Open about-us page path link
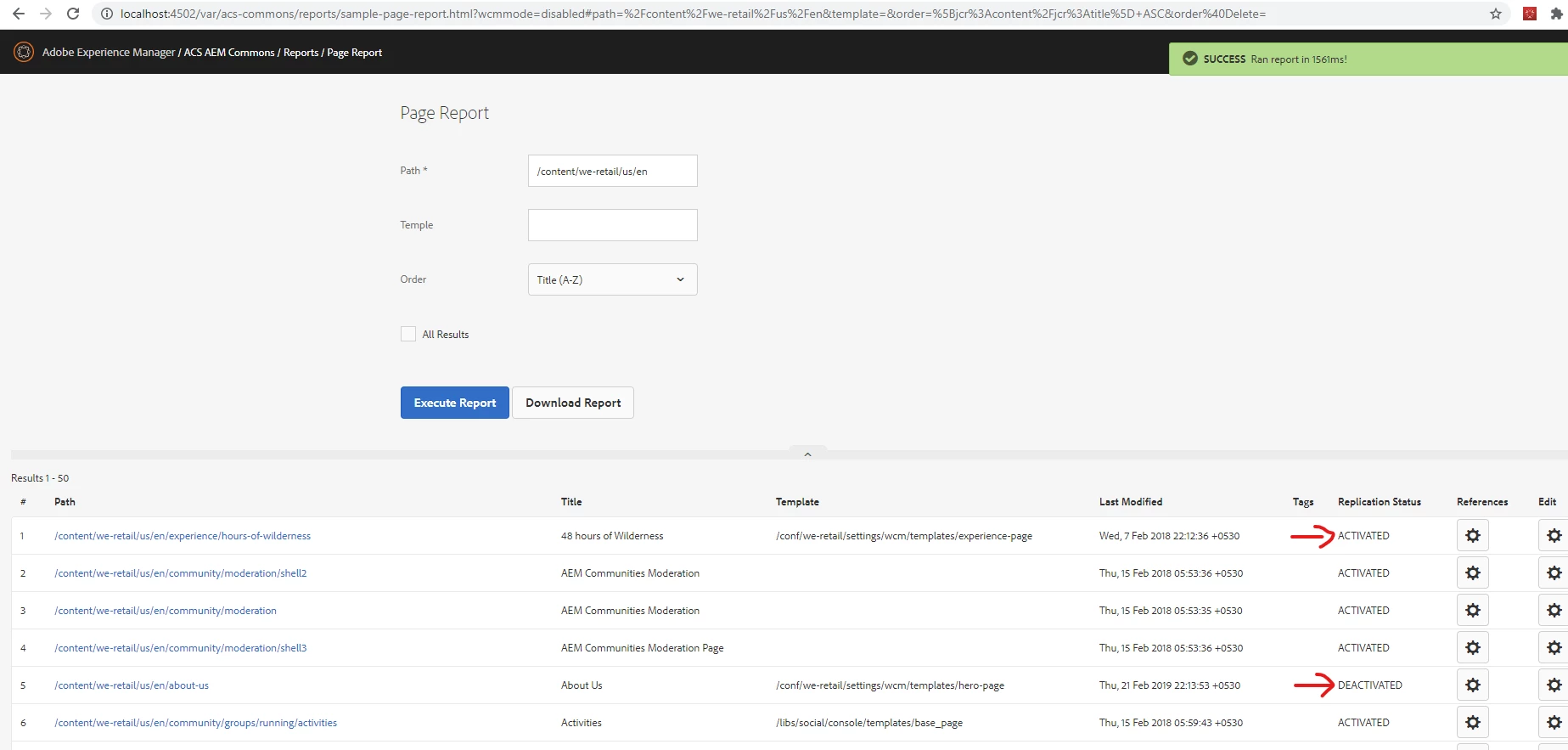The width and height of the screenshot is (1568, 750). [x=132, y=685]
